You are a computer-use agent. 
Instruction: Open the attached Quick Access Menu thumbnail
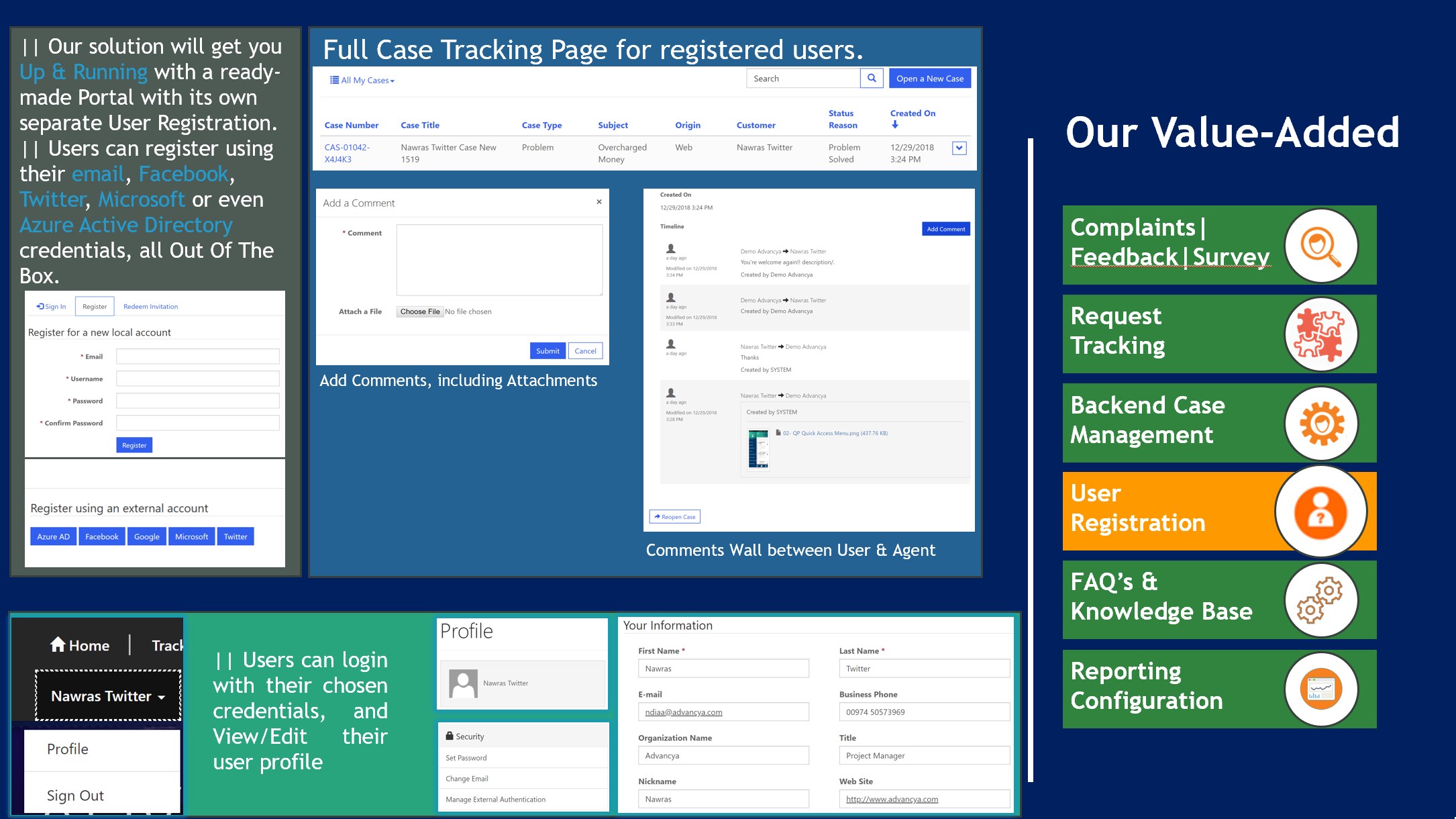point(758,449)
